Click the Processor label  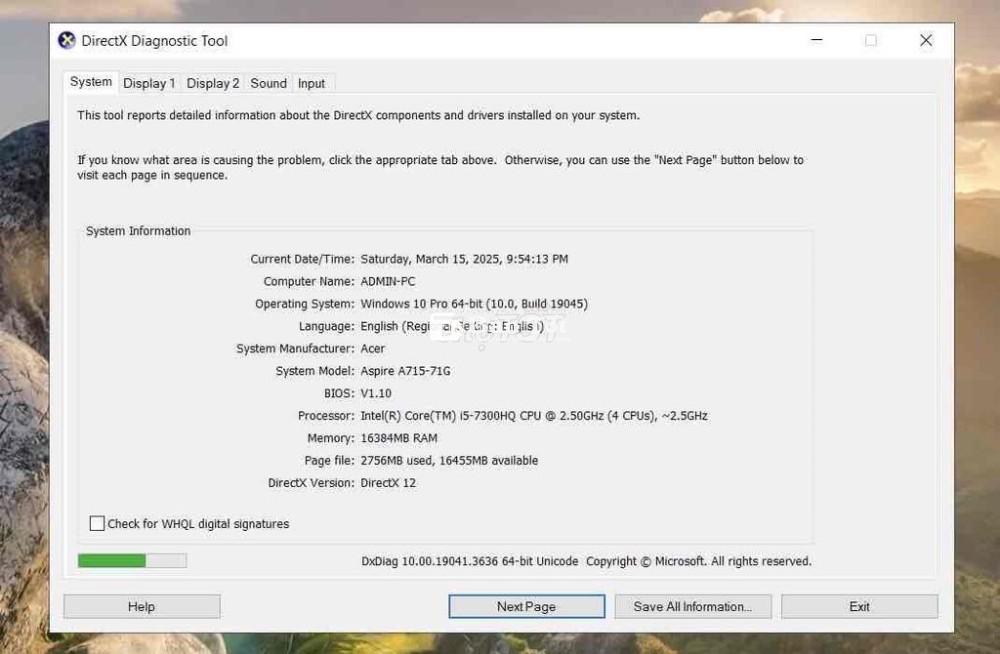(x=326, y=415)
